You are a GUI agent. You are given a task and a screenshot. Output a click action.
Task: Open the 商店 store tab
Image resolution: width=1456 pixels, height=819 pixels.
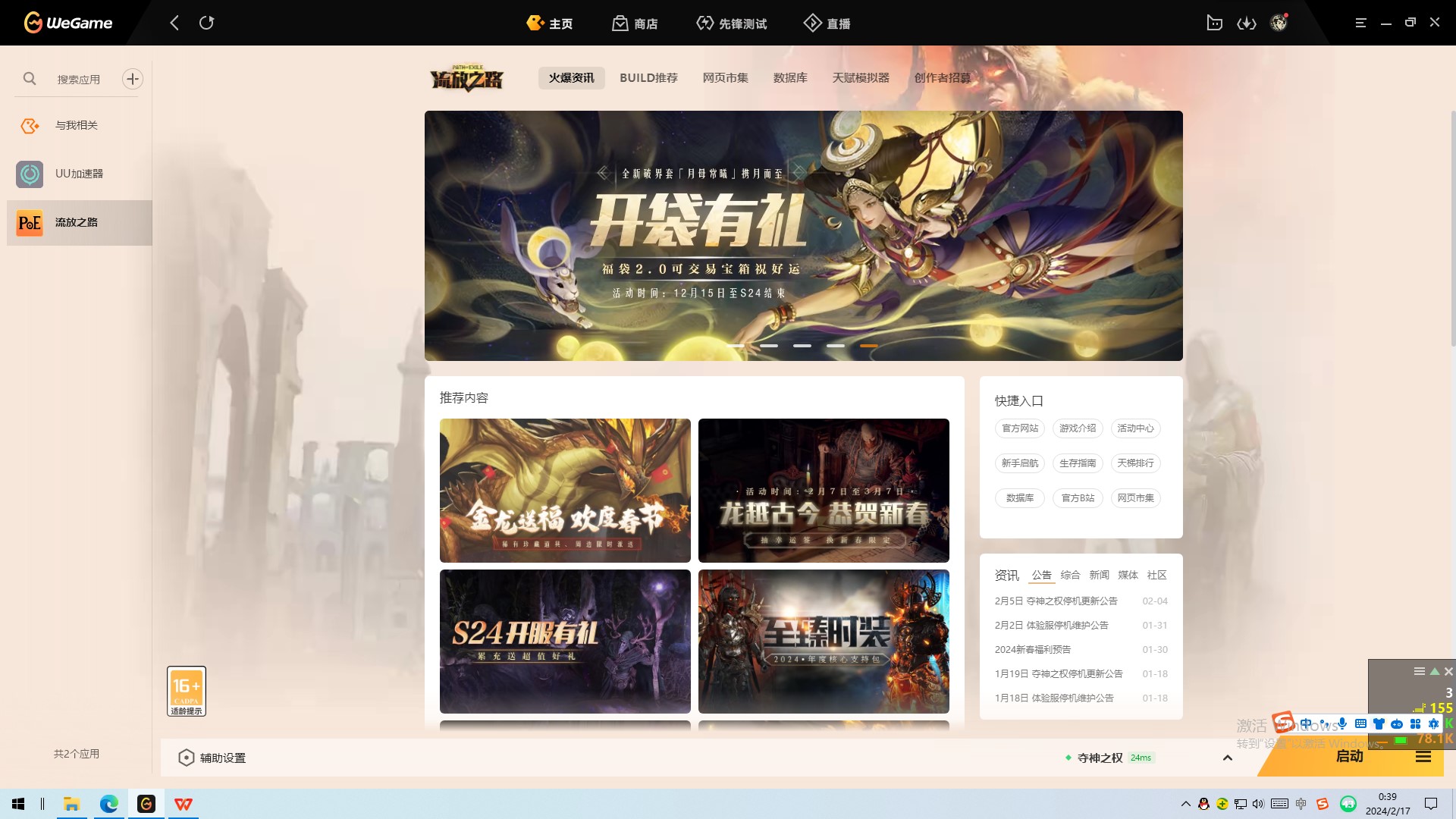pos(635,24)
